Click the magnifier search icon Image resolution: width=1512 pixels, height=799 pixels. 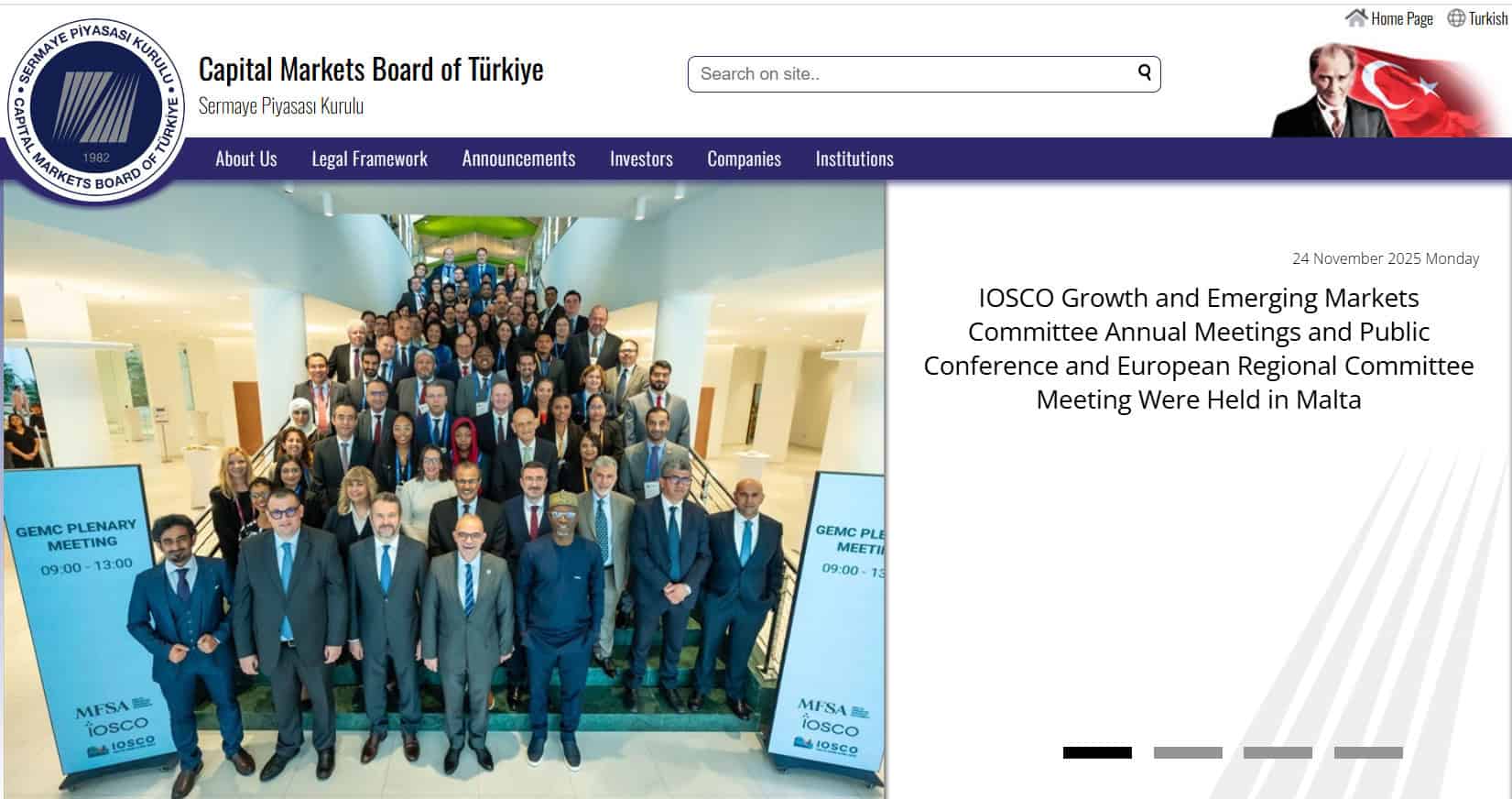1144,72
